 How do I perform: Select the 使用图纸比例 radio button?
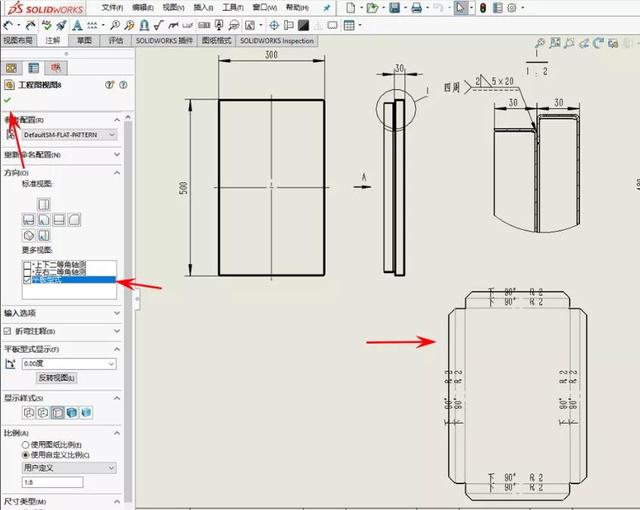click(x=25, y=445)
